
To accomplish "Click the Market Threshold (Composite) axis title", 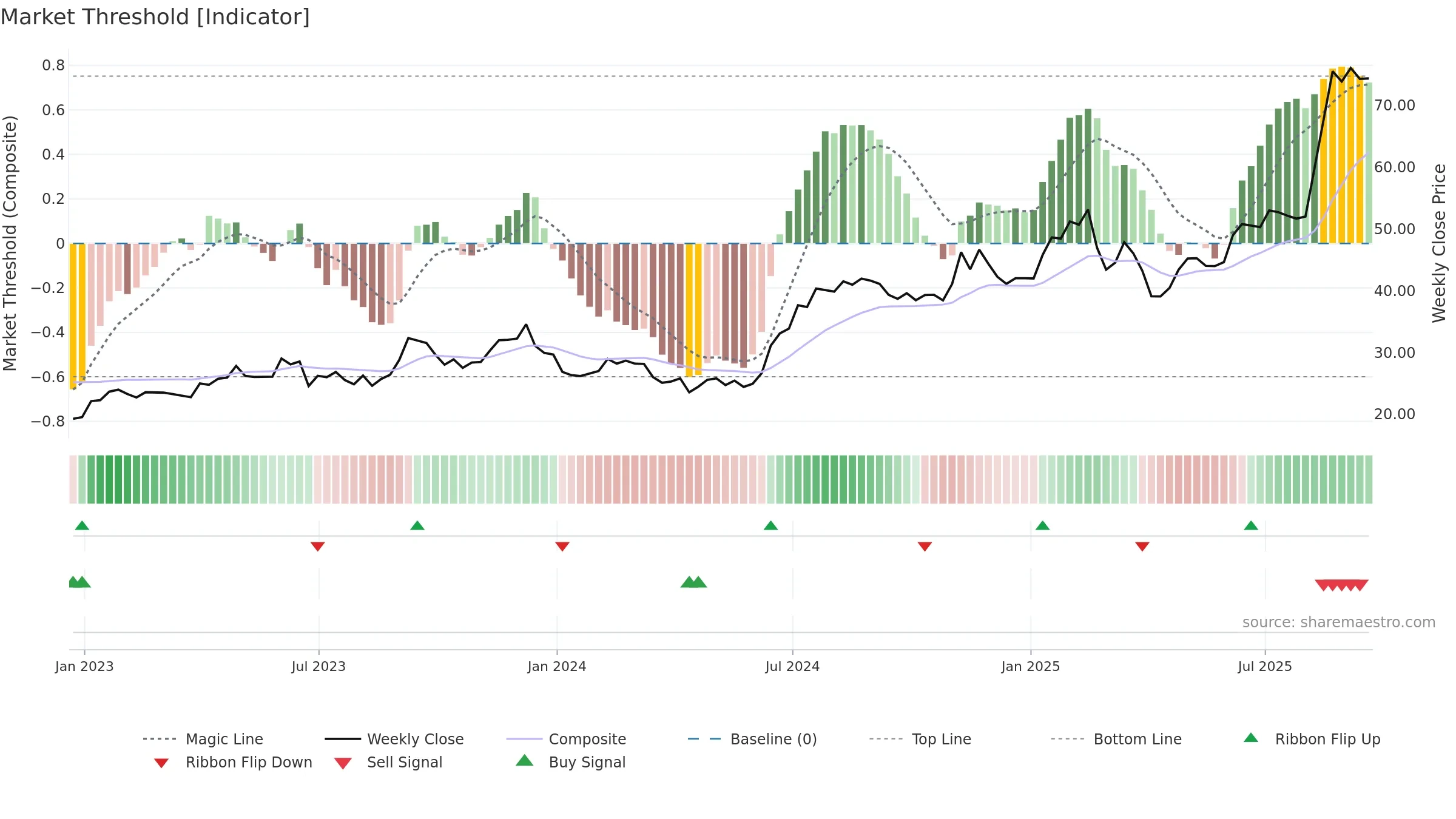I will click(10, 243).
